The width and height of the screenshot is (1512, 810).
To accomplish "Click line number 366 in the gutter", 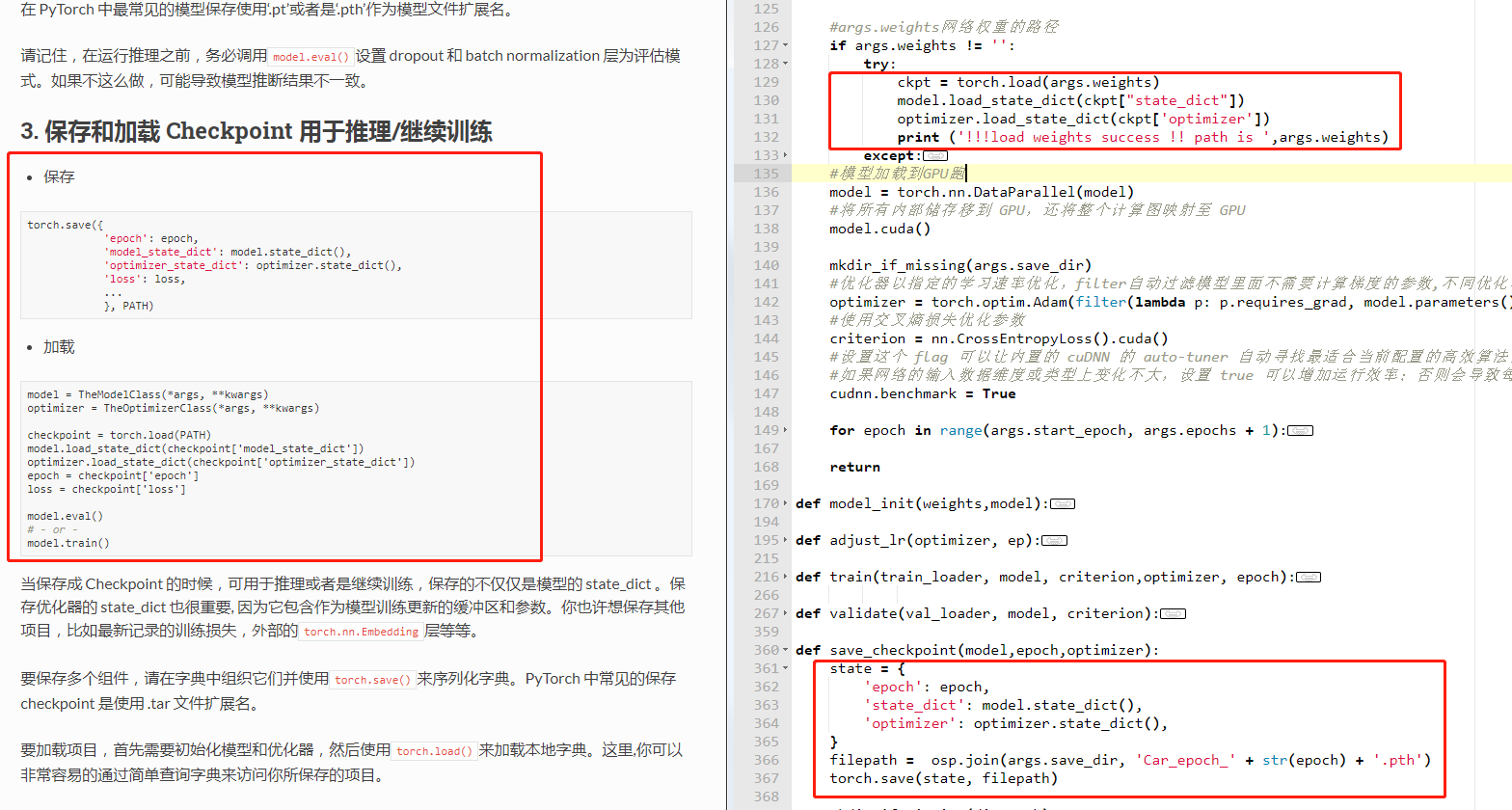I will click(x=766, y=760).
